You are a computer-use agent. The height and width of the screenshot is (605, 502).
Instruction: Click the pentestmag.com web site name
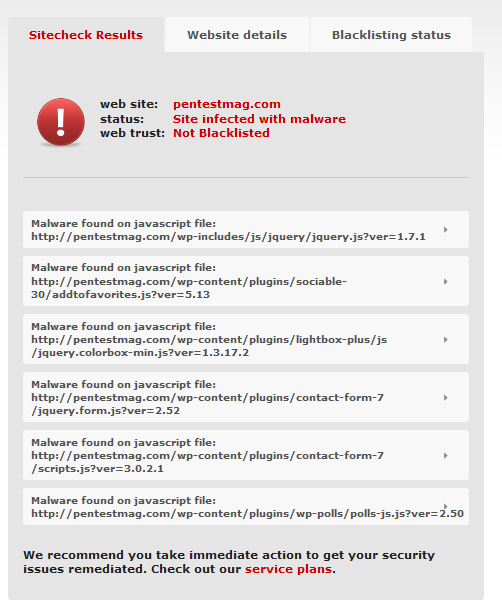227,104
